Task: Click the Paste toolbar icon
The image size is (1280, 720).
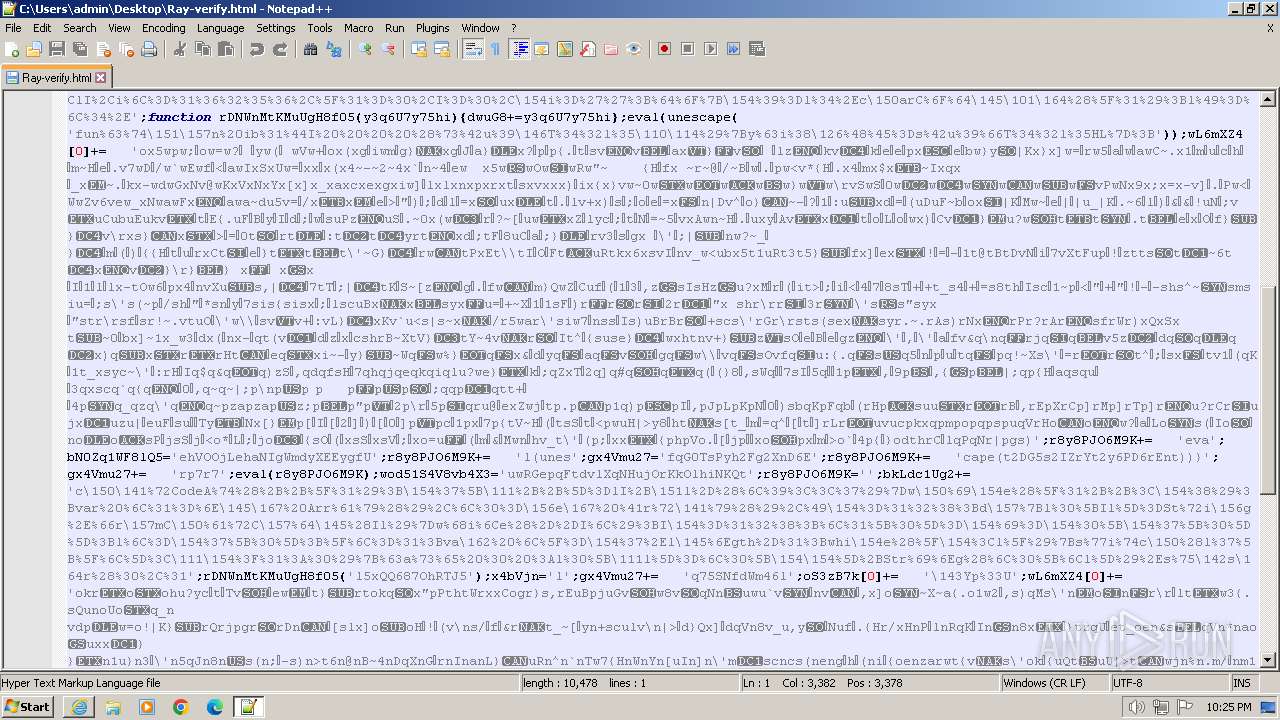Action: click(x=225, y=49)
